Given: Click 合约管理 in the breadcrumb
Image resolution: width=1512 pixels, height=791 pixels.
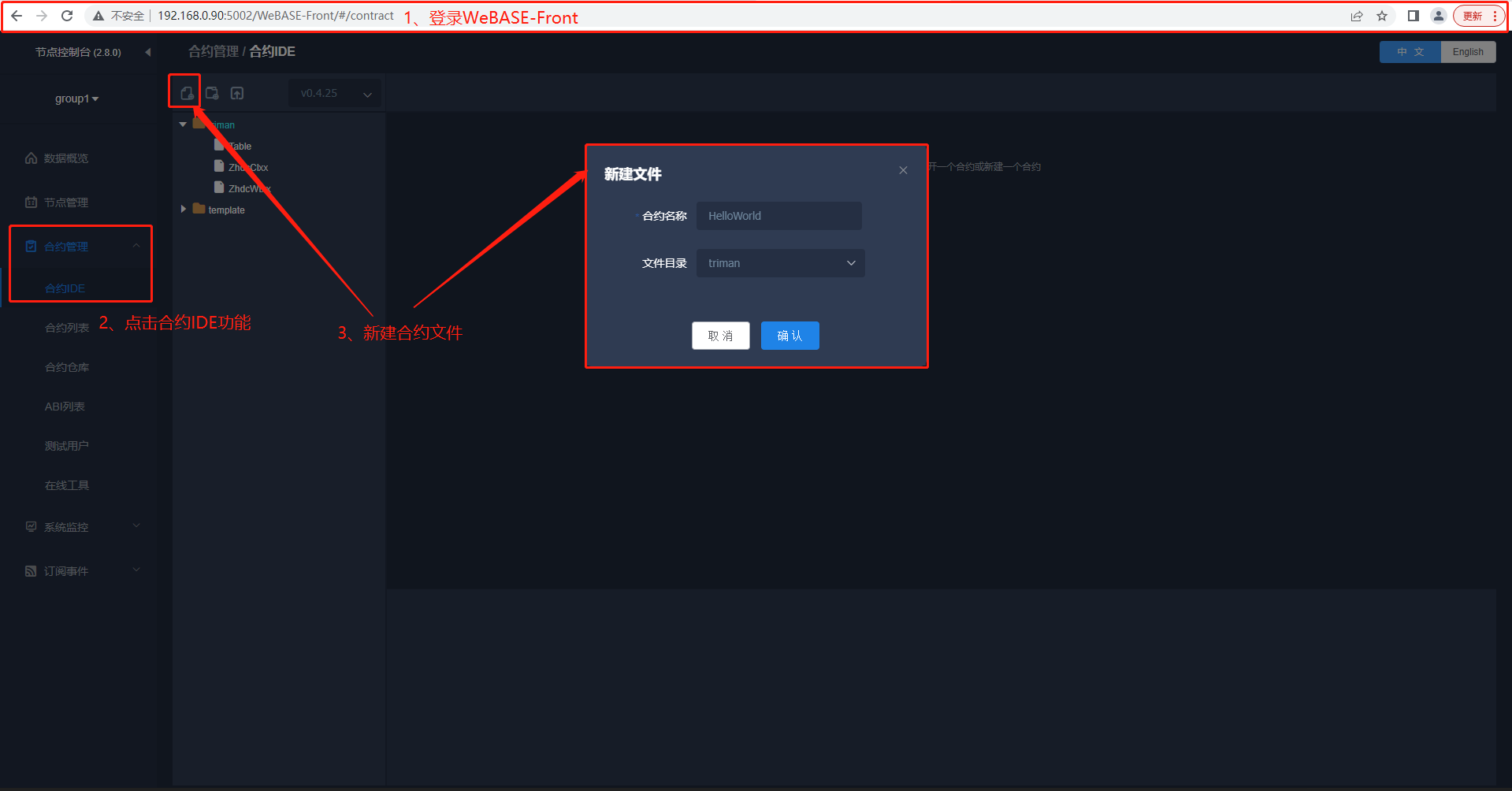Looking at the screenshot, I should coord(213,51).
